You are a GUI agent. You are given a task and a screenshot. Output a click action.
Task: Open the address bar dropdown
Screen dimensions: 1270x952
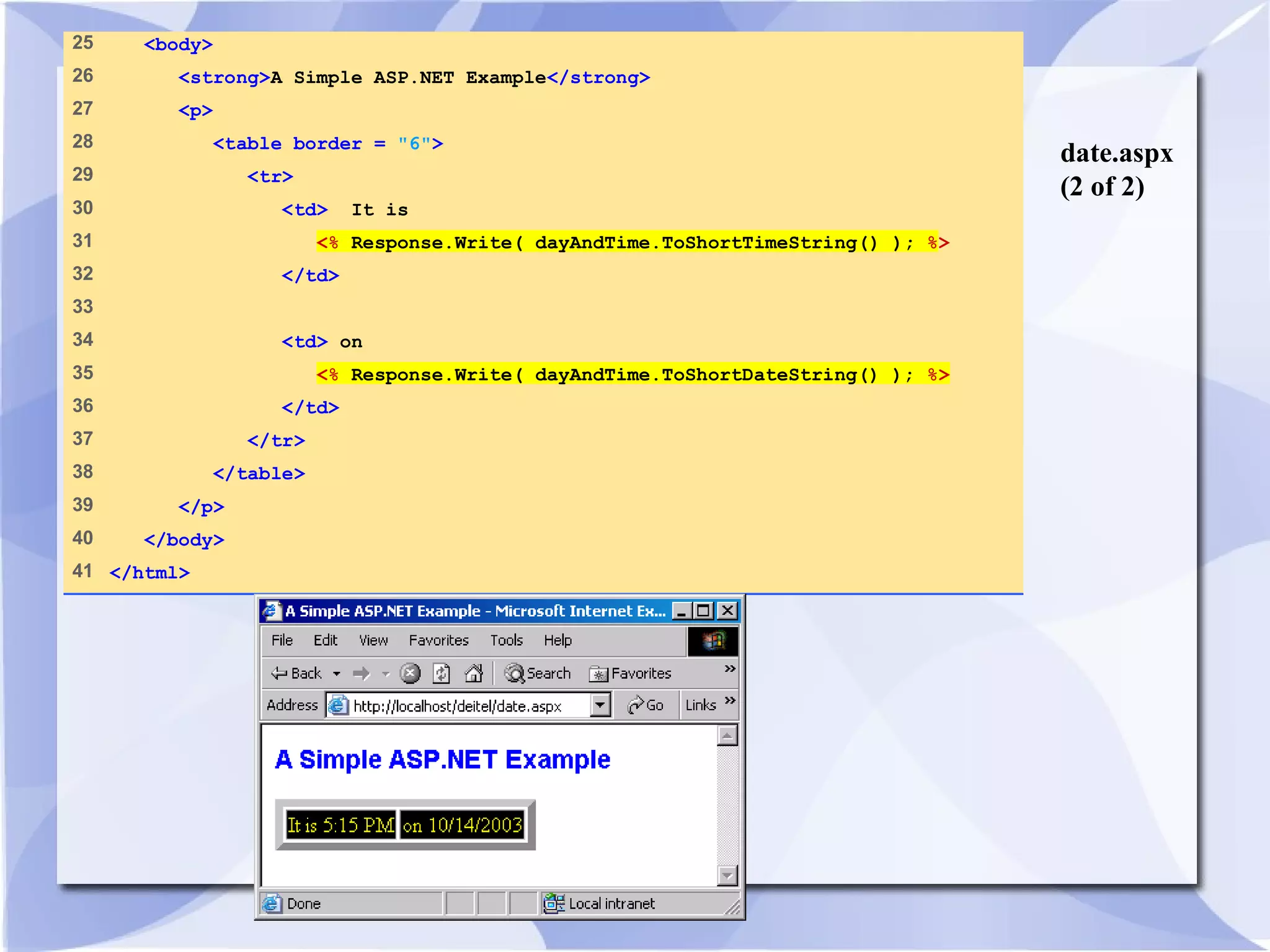pyautogui.click(x=600, y=705)
